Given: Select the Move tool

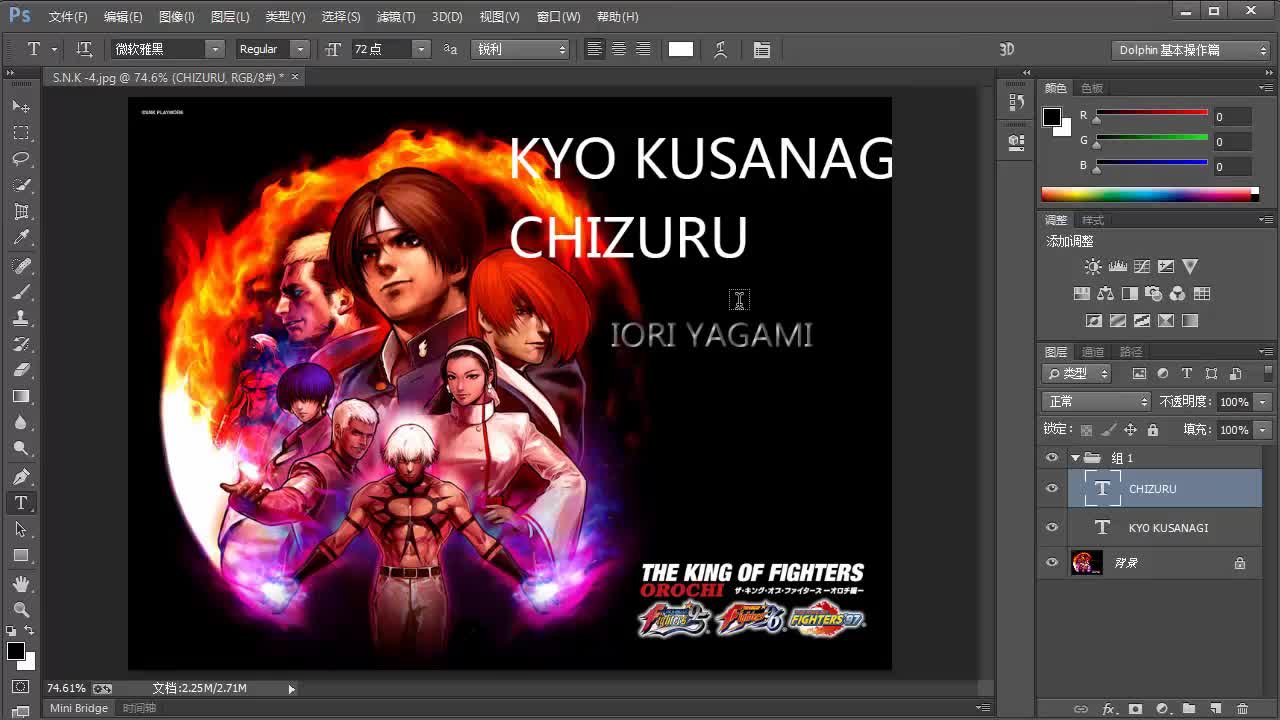Looking at the screenshot, I should (20, 108).
